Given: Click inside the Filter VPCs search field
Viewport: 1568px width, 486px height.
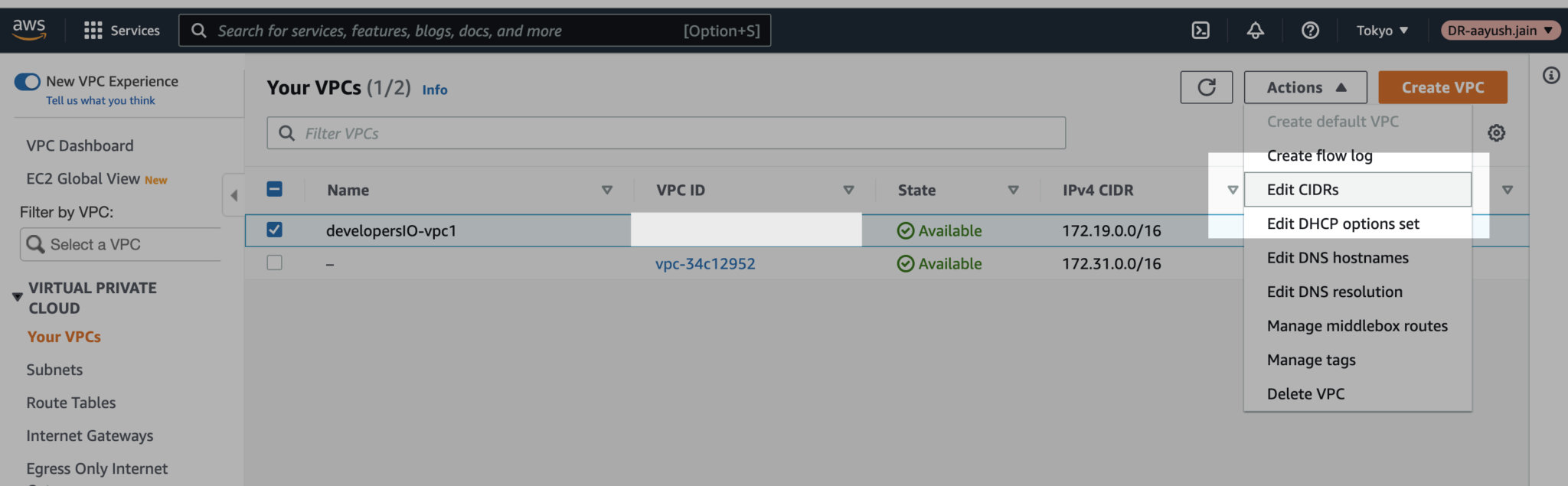Looking at the screenshot, I should (665, 132).
